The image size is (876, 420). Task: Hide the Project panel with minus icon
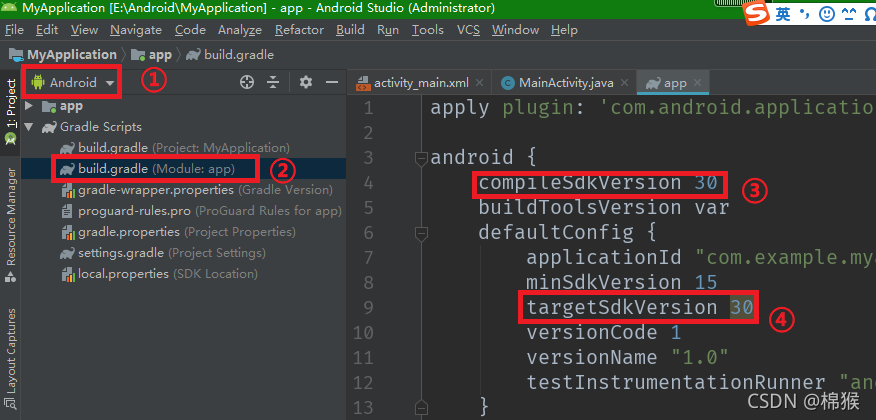[332, 83]
